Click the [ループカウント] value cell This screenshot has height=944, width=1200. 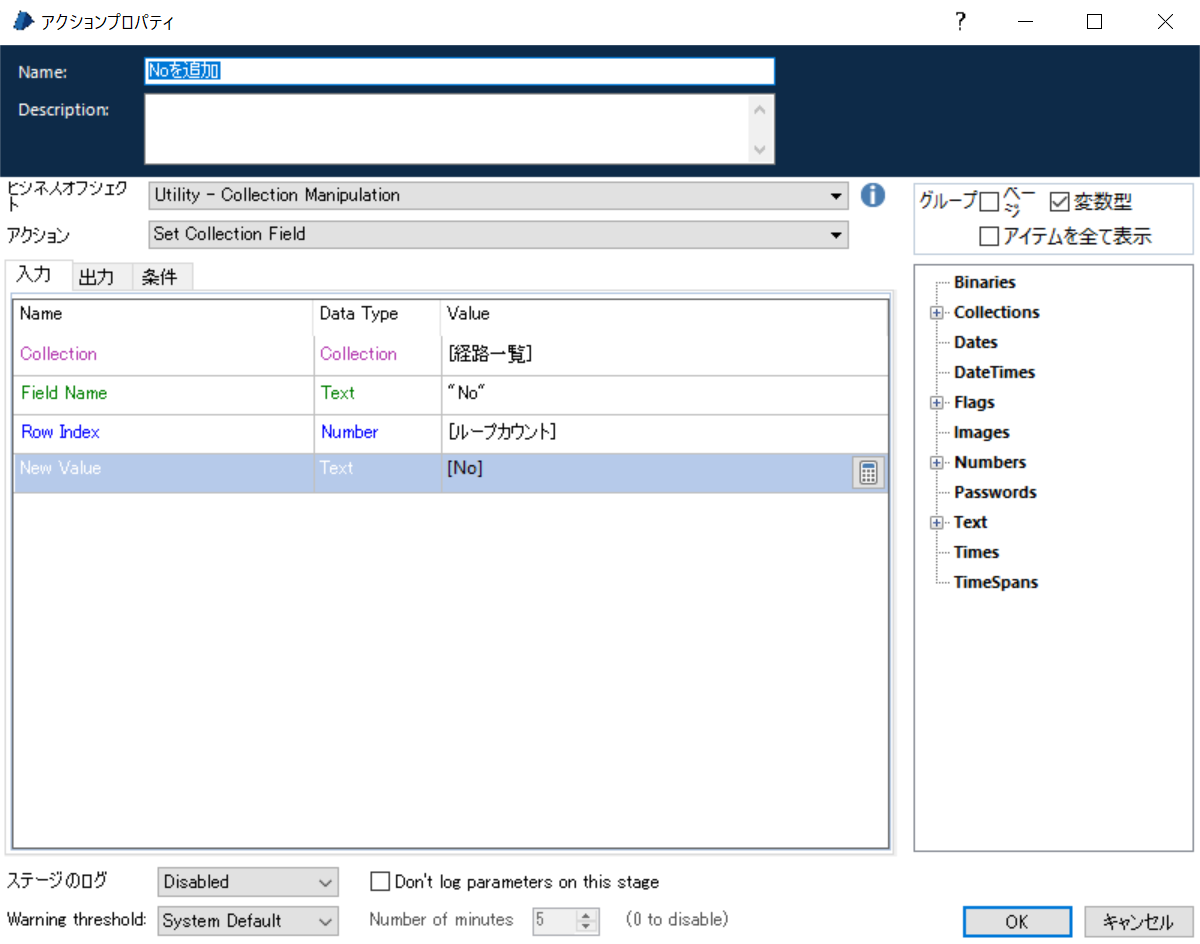pos(664,433)
